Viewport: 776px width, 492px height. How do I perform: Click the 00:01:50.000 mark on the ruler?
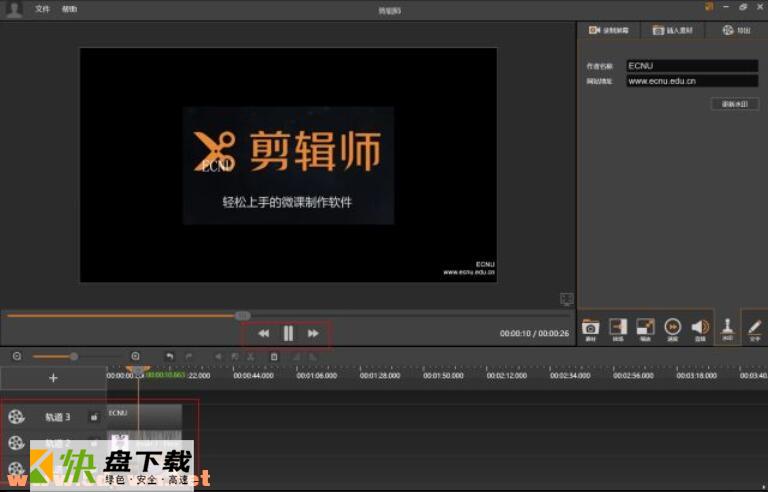pos(443,376)
